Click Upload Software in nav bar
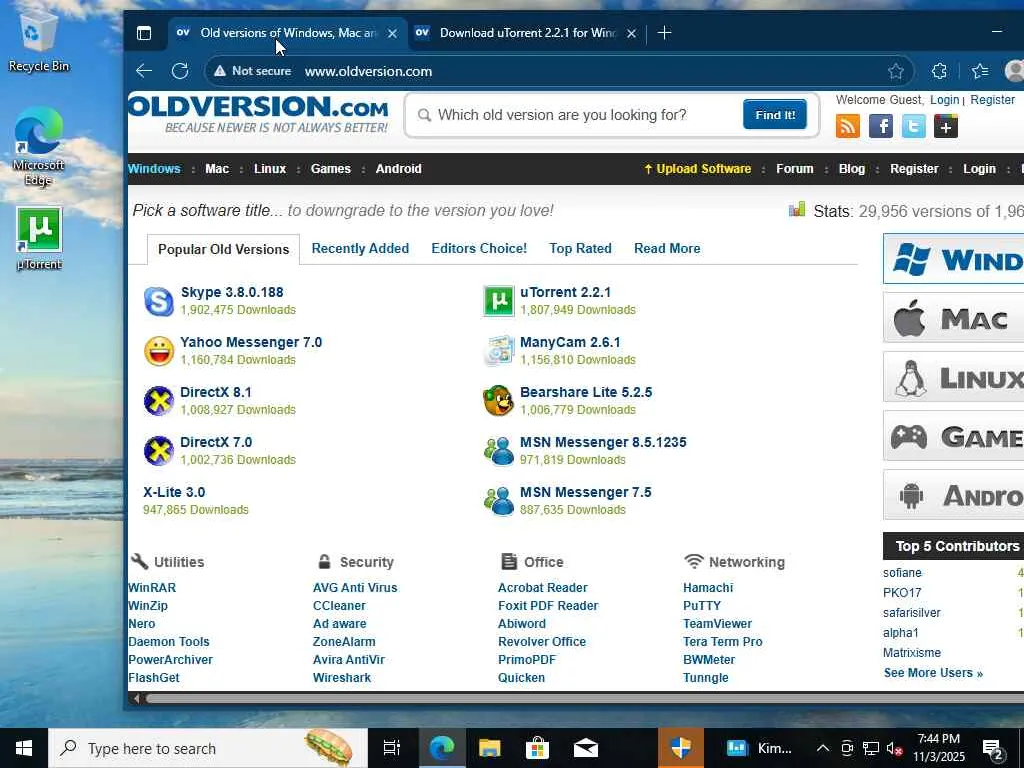Image resolution: width=1024 pixels, height=768 pixels. coord(697,168)
